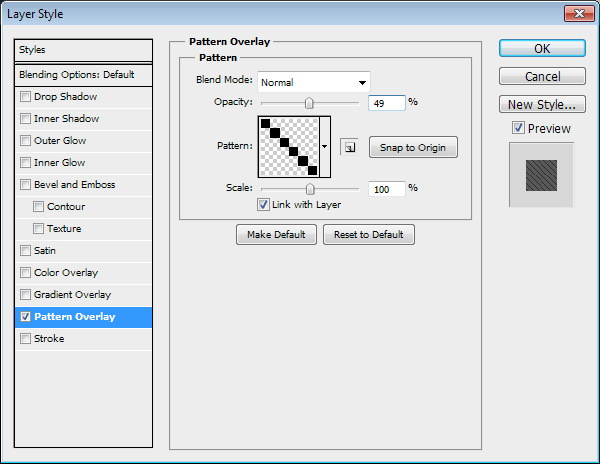Toggle Link with Layer checkbox
The width and height of the screenshot is (600, 464).
pos(263,205)
